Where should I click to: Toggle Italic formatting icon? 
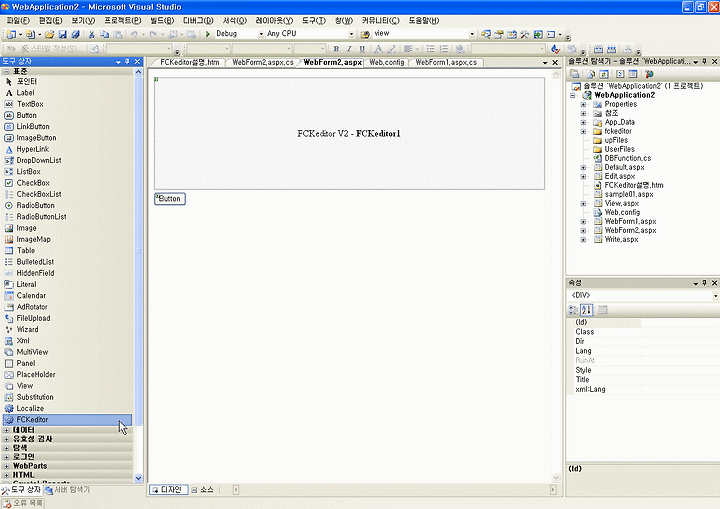click(349, 49)
